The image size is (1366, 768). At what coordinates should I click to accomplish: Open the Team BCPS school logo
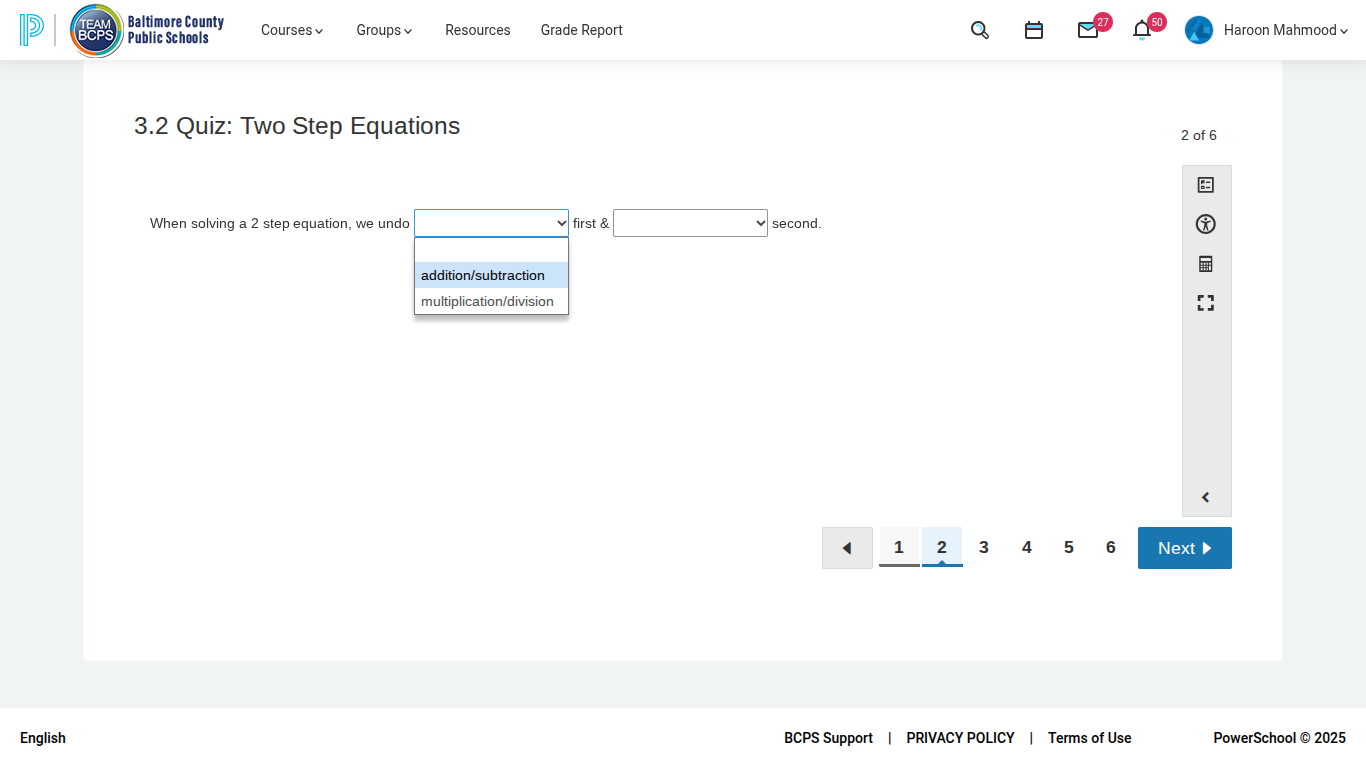(148, 30)
